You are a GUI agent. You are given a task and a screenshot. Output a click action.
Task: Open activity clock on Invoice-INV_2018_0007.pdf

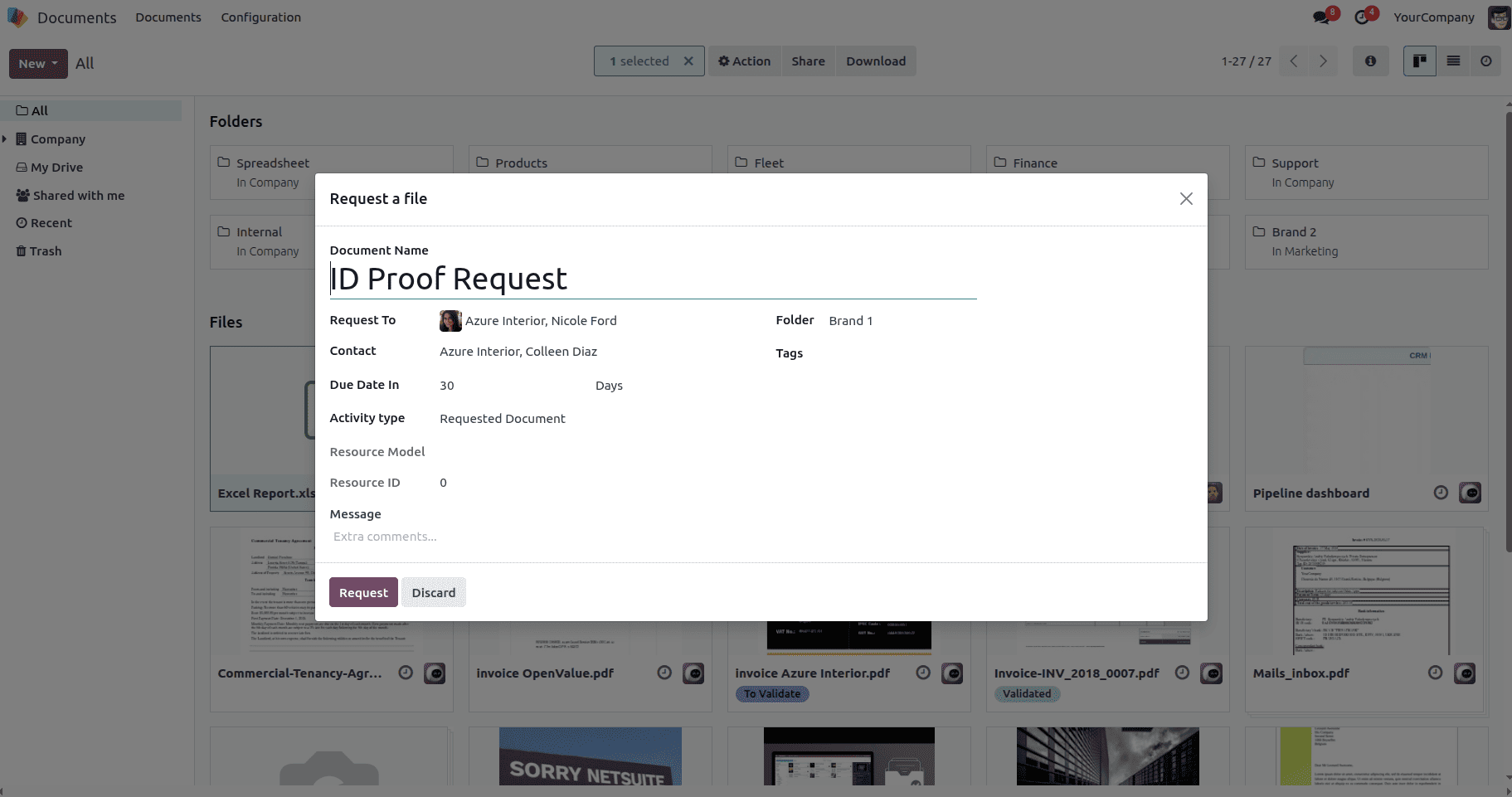coord(1183,673)
